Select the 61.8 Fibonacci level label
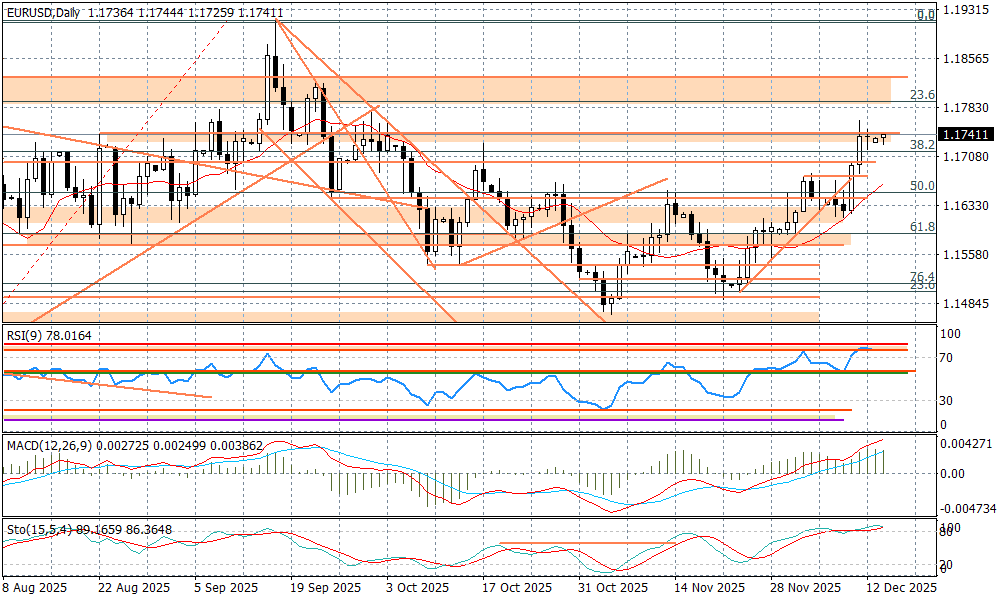 click(921, 228)
